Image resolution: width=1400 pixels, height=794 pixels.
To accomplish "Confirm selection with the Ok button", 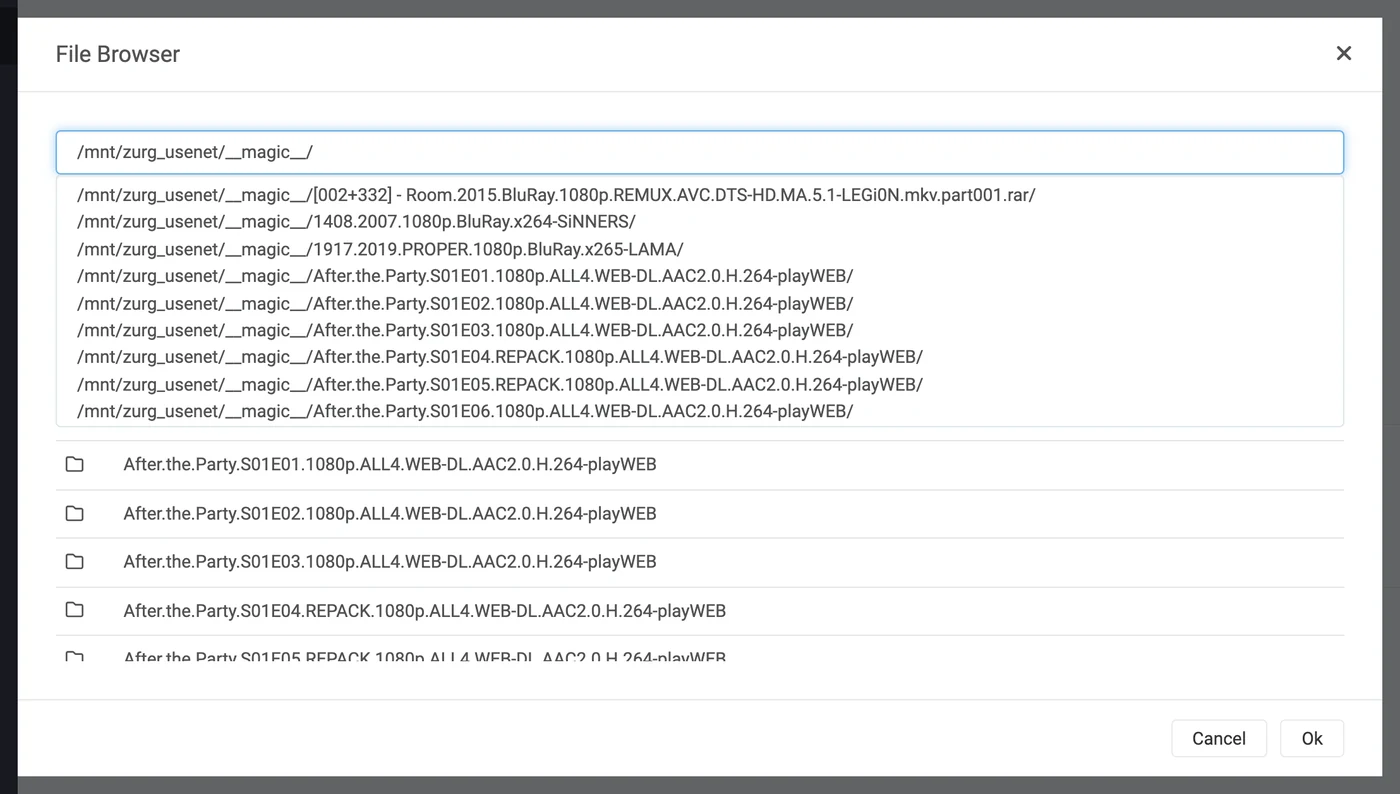I will [1312, 739].
